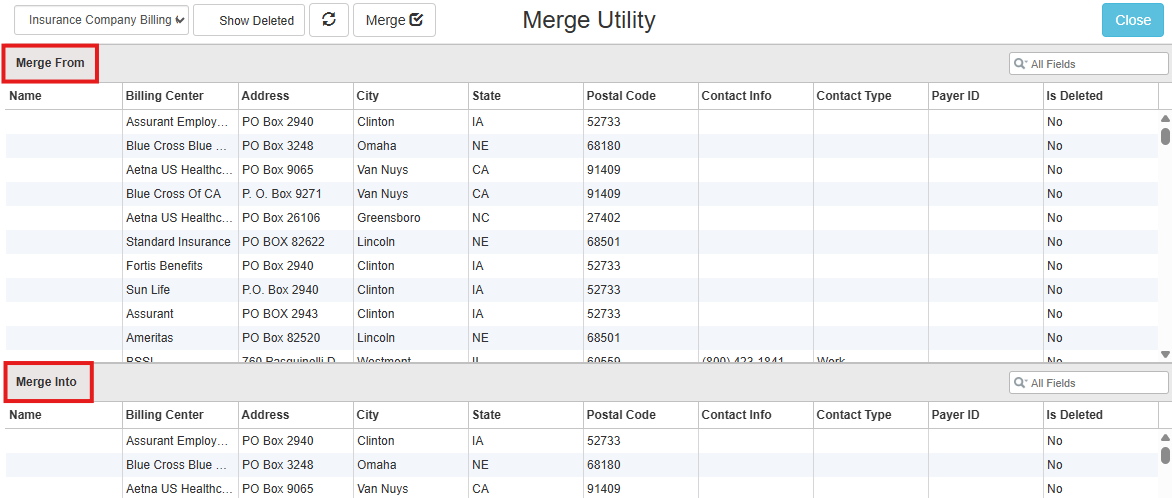Click the 27402 postal code cell
The image size is (1172, 498).
pyautogui.click(x=641, y=218)
